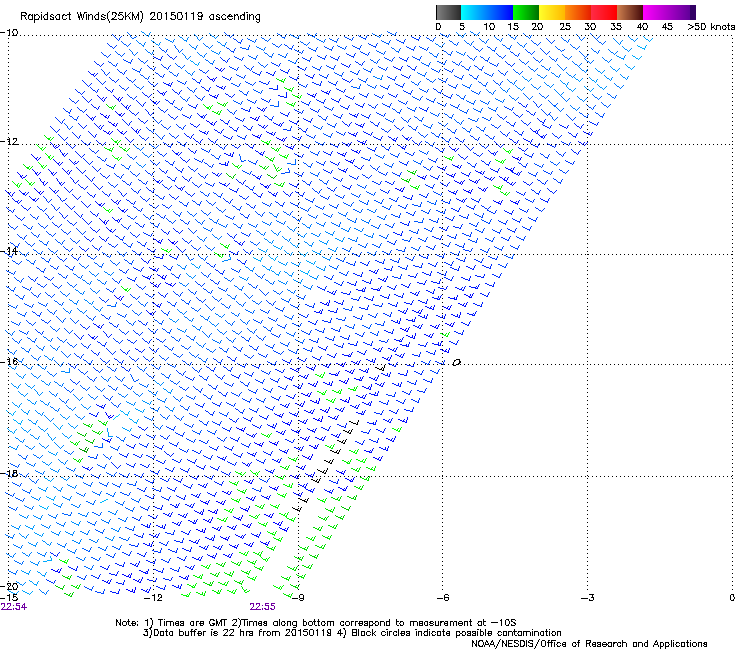Viewport: 740px width, 650px height.
Task: Click the NOAA/NESDIS credit text
Action: 589,644
